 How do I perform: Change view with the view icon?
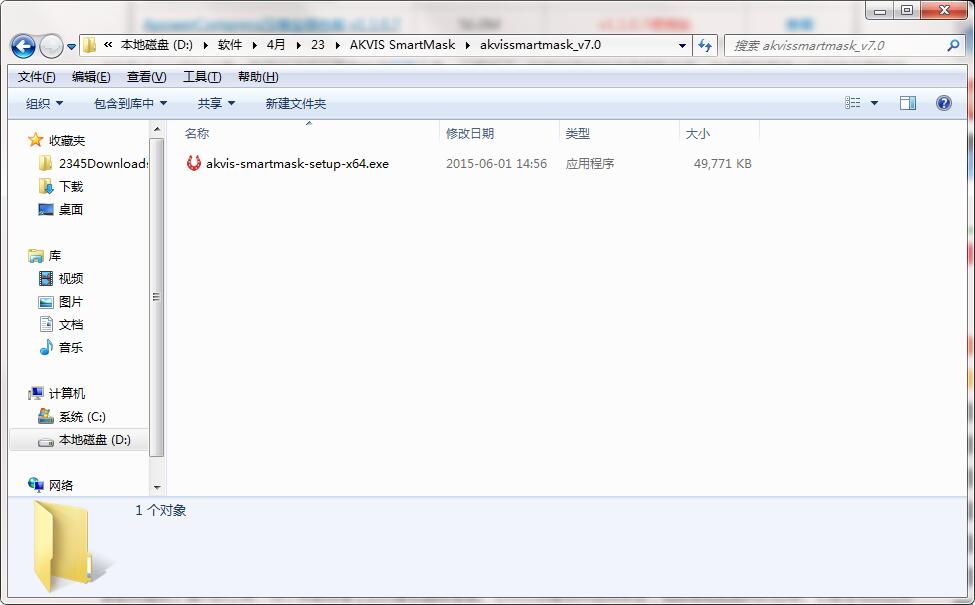coord(853,103)
